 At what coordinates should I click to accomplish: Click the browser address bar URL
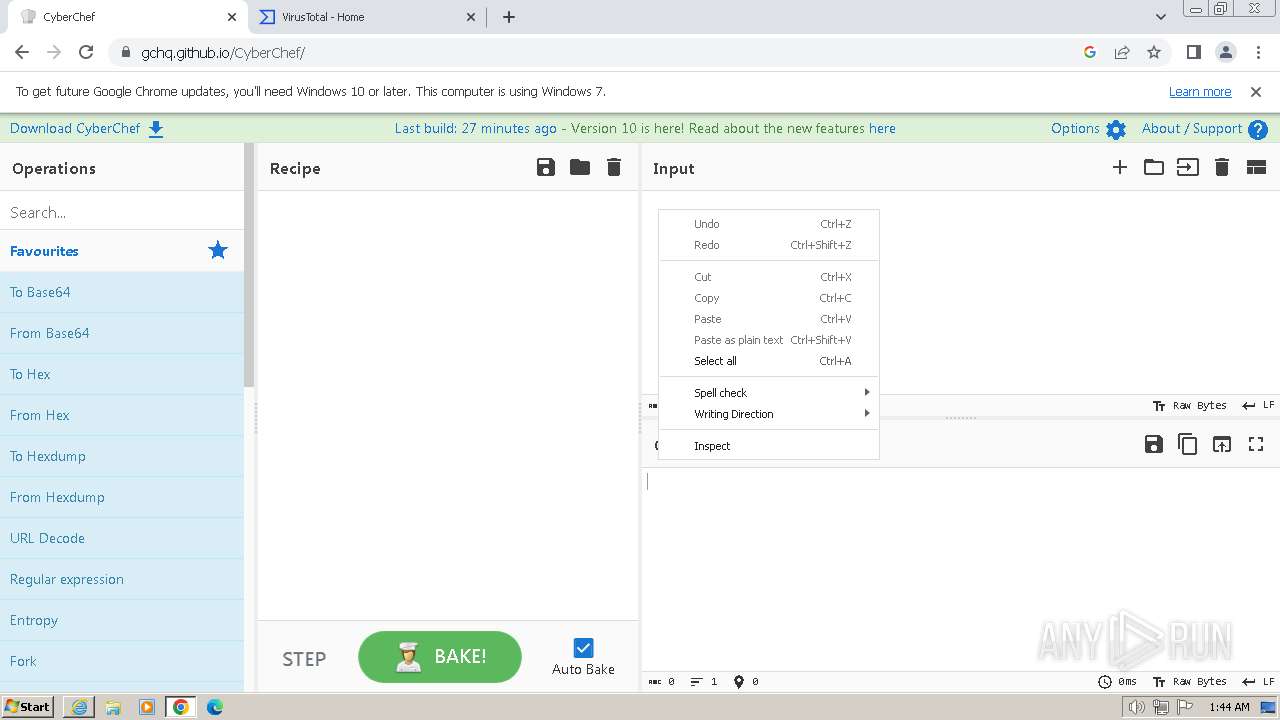point(223,52)
